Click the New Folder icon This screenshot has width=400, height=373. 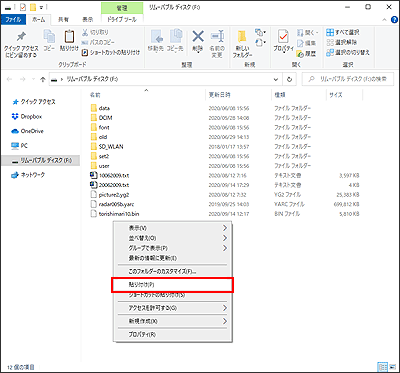pos(242,37)
